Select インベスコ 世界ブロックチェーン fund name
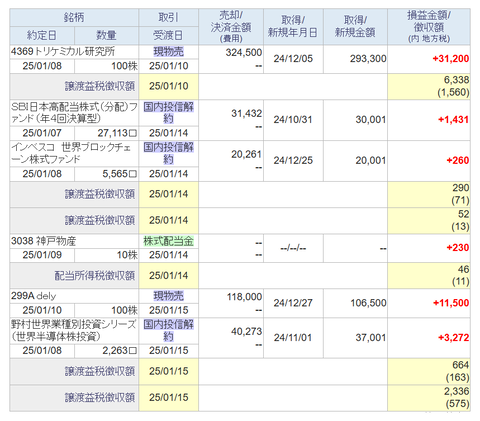Image resolution: width=480 pixels, height=421 pixels. pyautogui.click(x=71, y=153)
